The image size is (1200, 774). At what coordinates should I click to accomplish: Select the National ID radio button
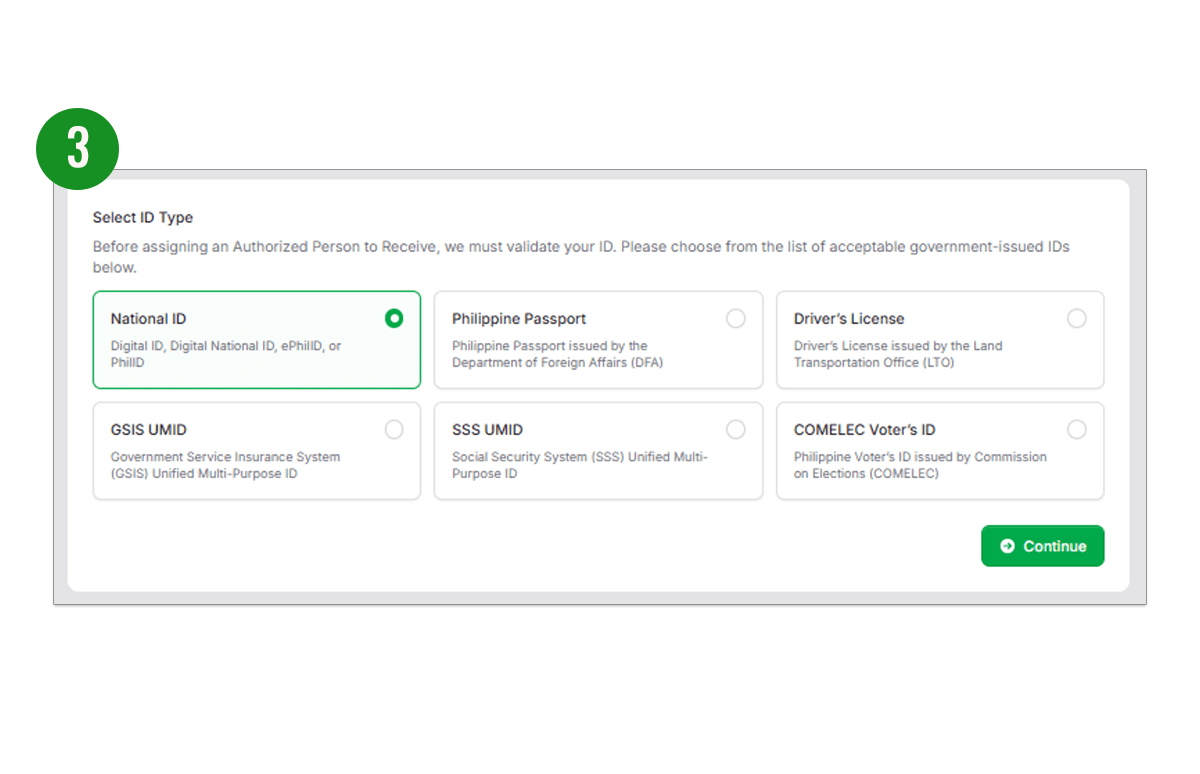click(x=394, y=319)
